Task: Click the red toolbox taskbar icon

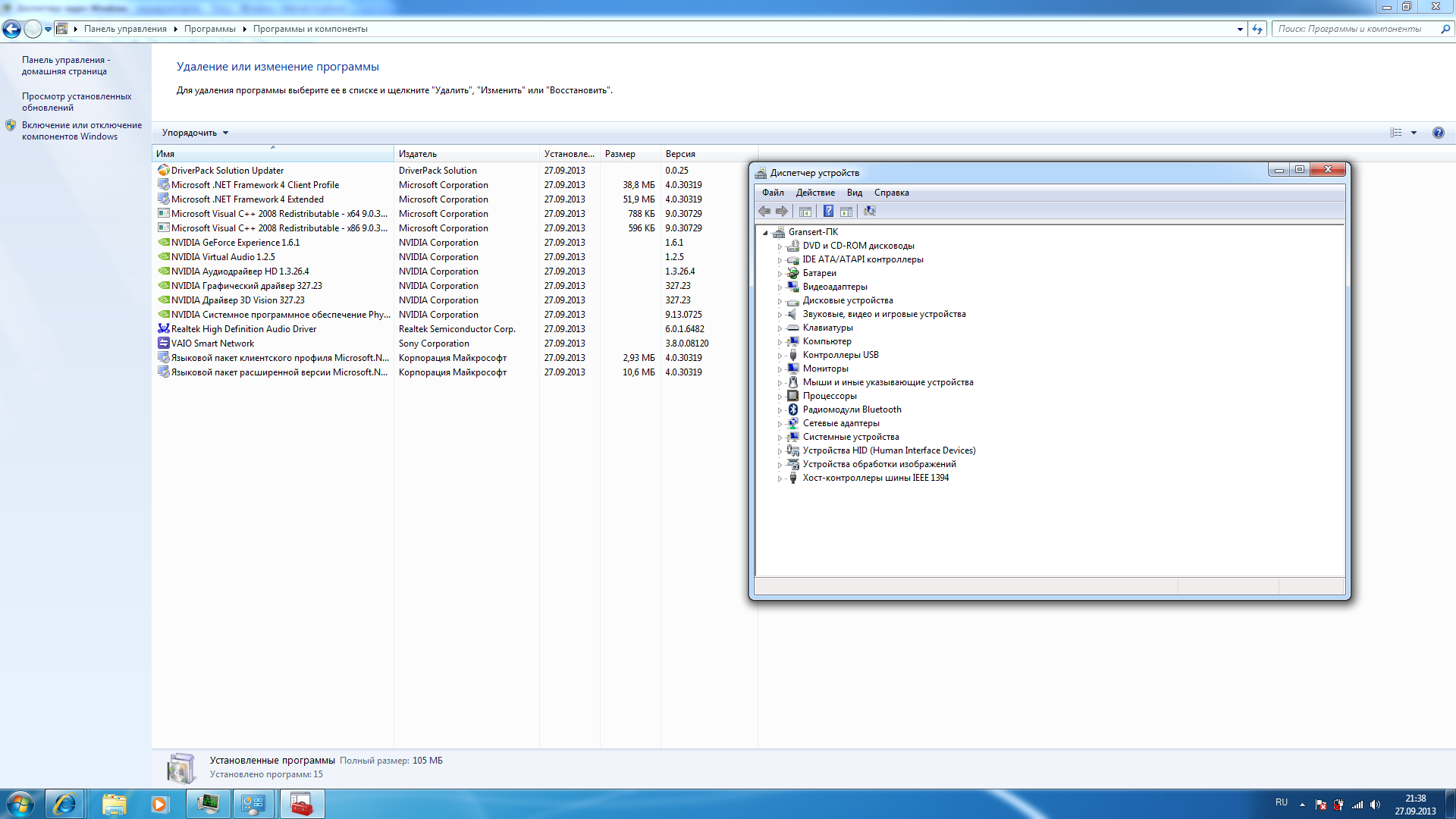Action: tap(302, 804)
